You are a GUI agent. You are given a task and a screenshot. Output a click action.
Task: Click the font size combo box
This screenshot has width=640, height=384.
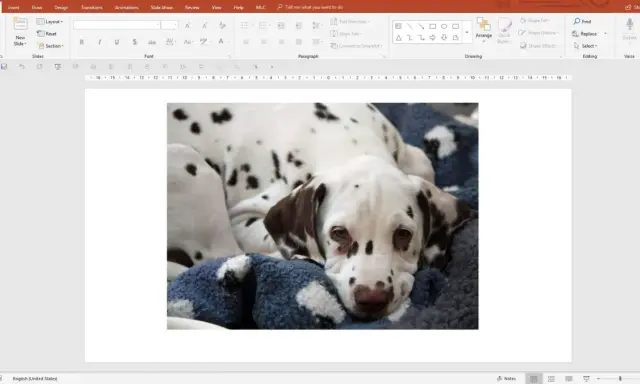169,25
